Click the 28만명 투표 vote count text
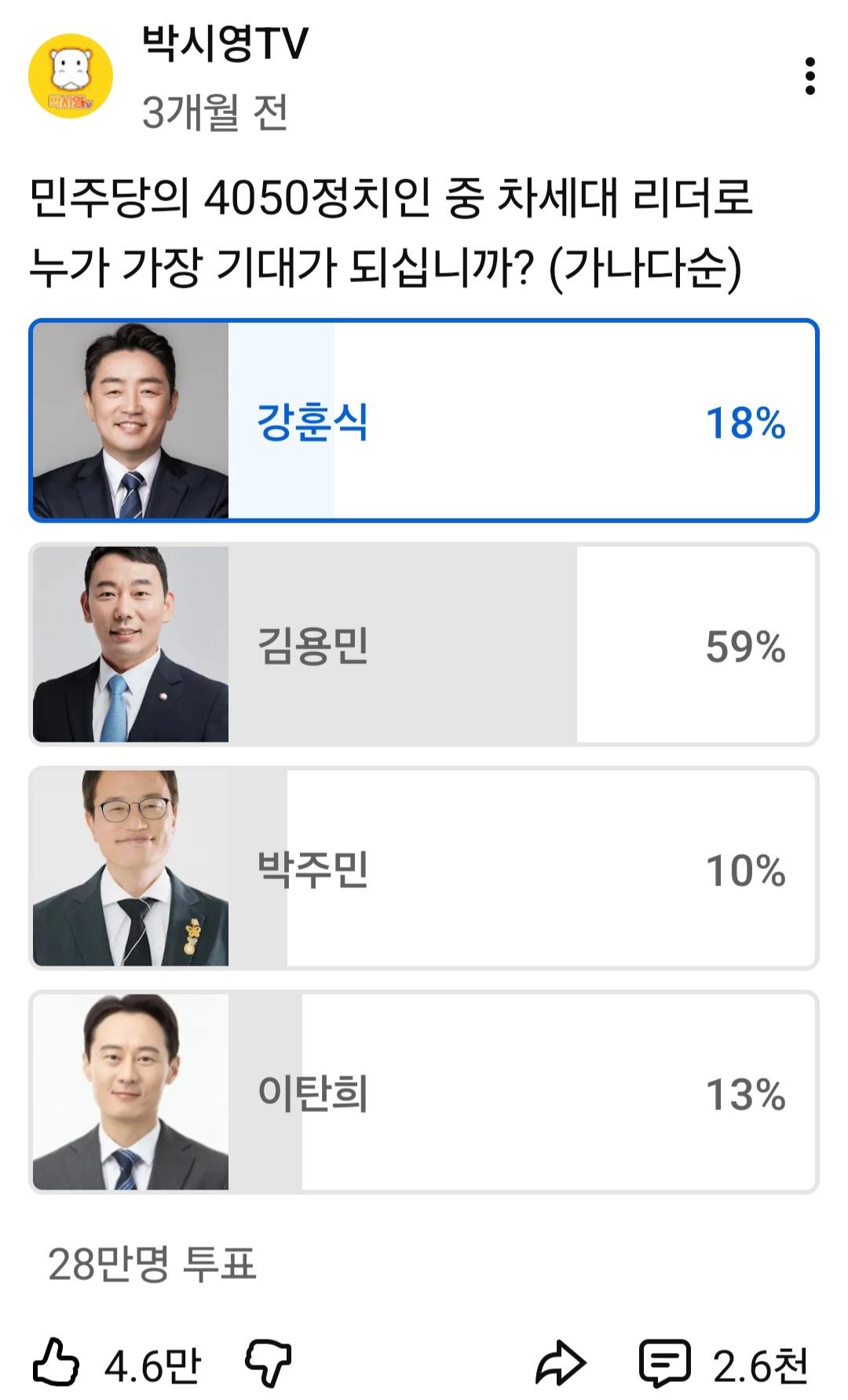This screenshot has height=1400, width=848. (152, 1264)
